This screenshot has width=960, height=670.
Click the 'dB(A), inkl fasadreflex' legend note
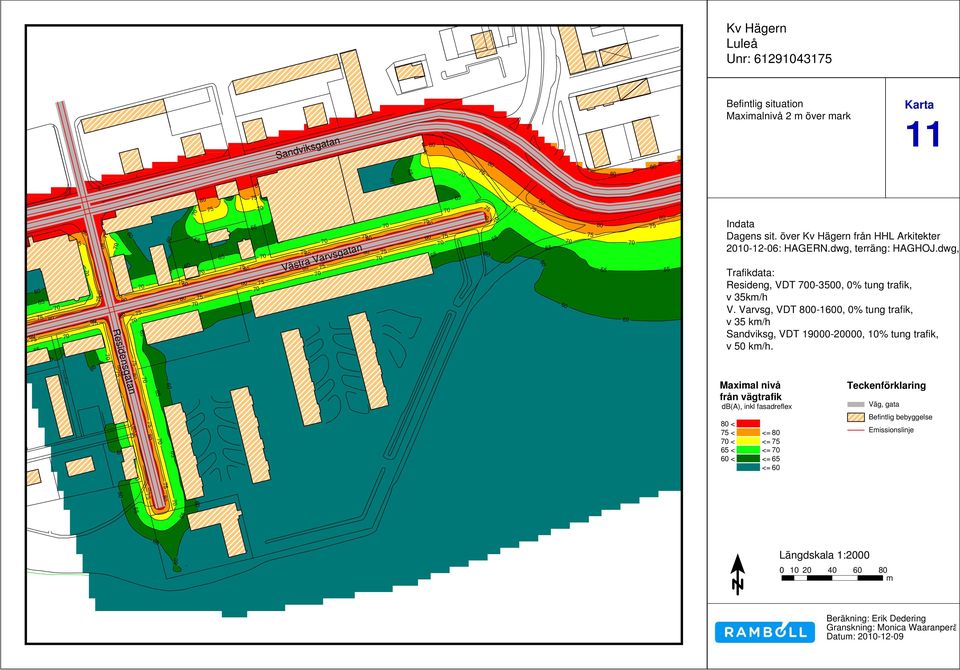tap(756, 407)
